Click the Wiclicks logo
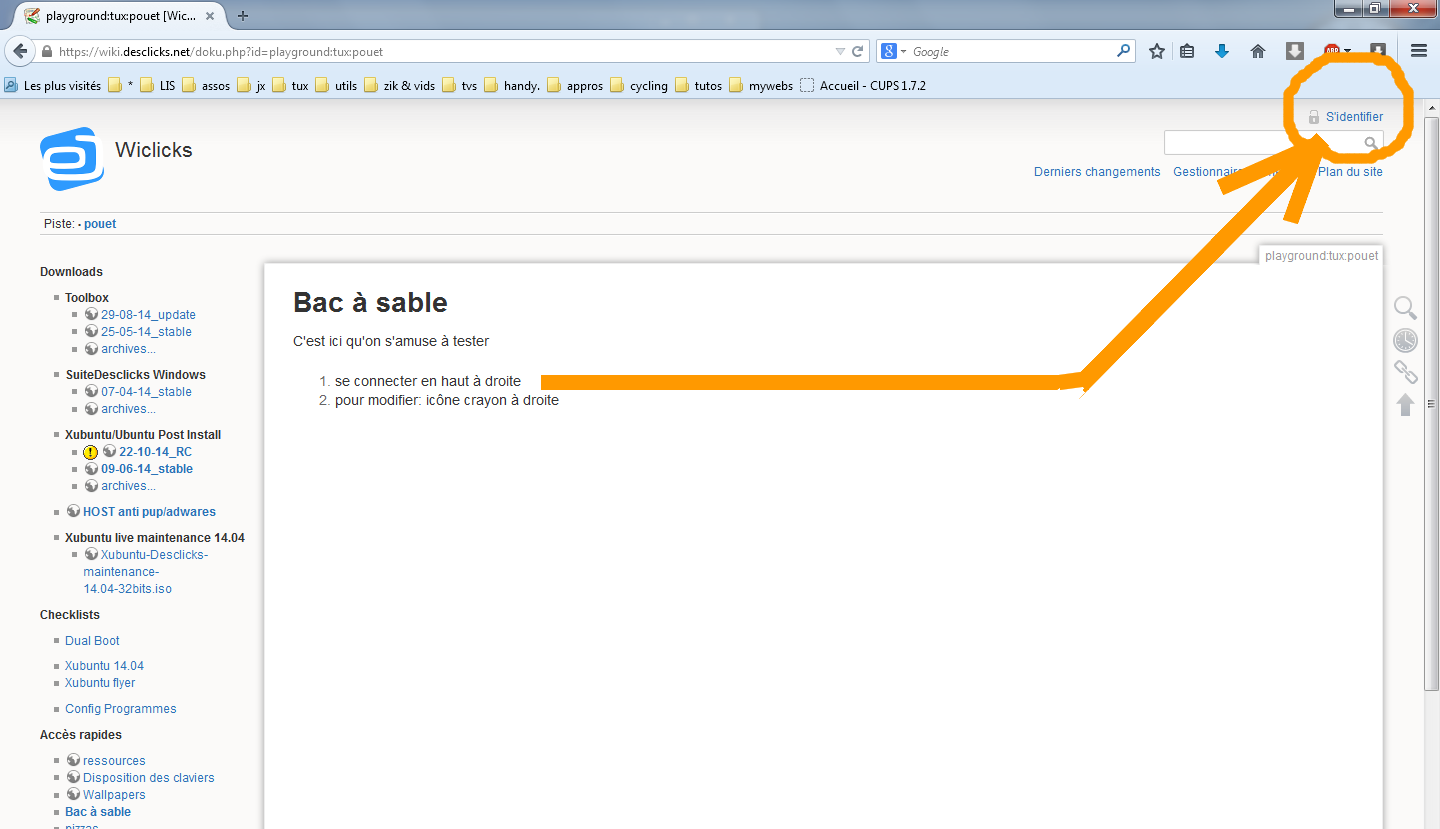Image resolution: width=1440 pixels, height=829 pixels. [71, 158]
